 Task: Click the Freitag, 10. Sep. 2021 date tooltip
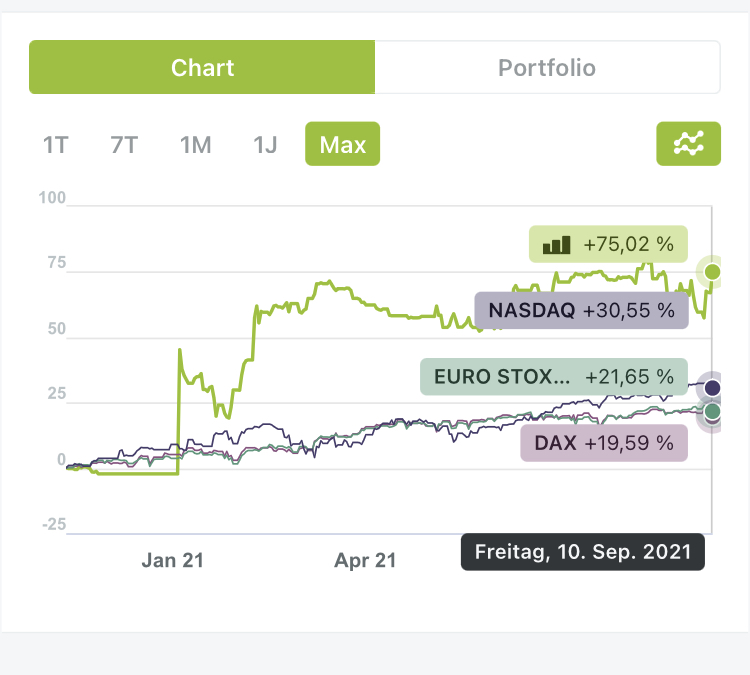[582, 552]
